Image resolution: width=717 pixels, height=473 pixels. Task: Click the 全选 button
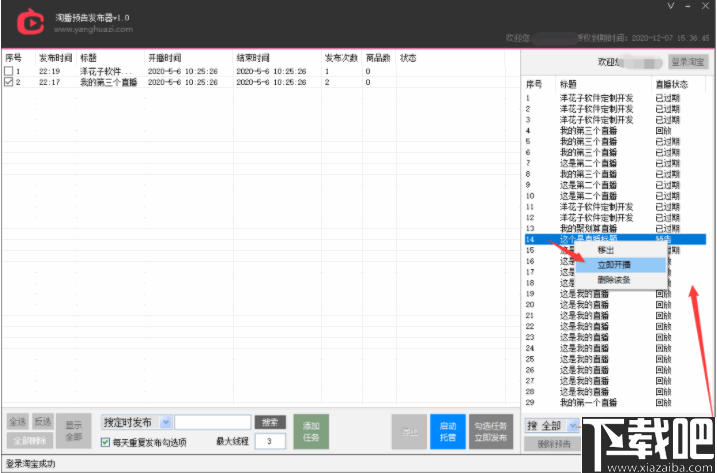click(x=17, y=421)
